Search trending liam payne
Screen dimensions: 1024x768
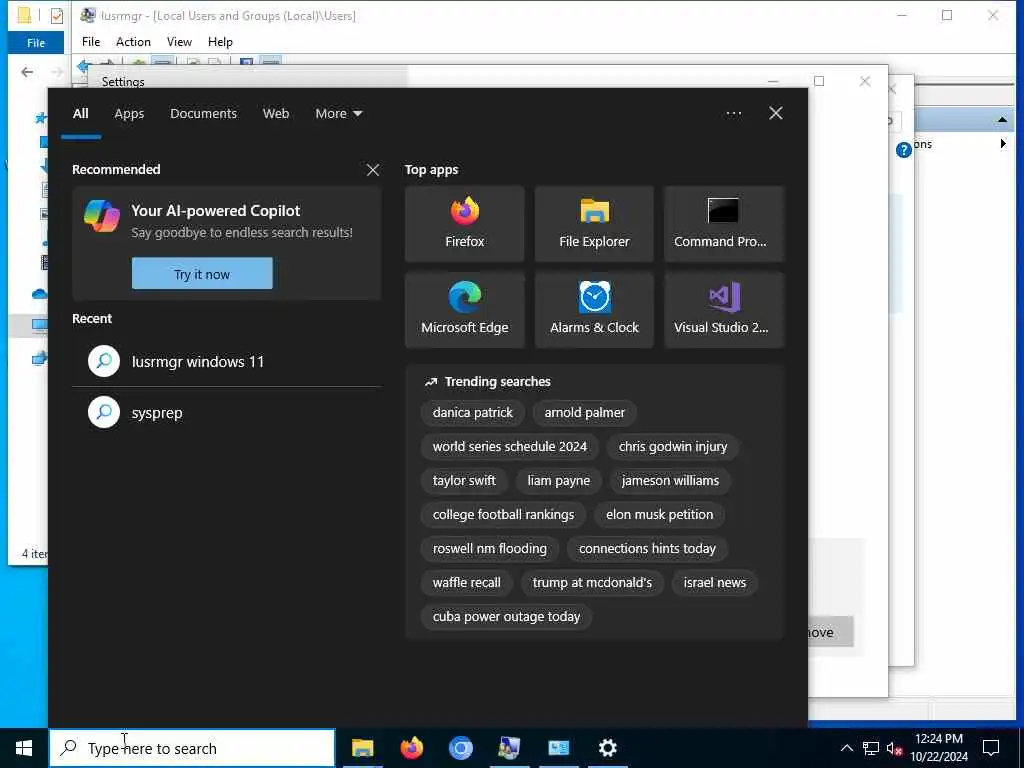[558, 481]
